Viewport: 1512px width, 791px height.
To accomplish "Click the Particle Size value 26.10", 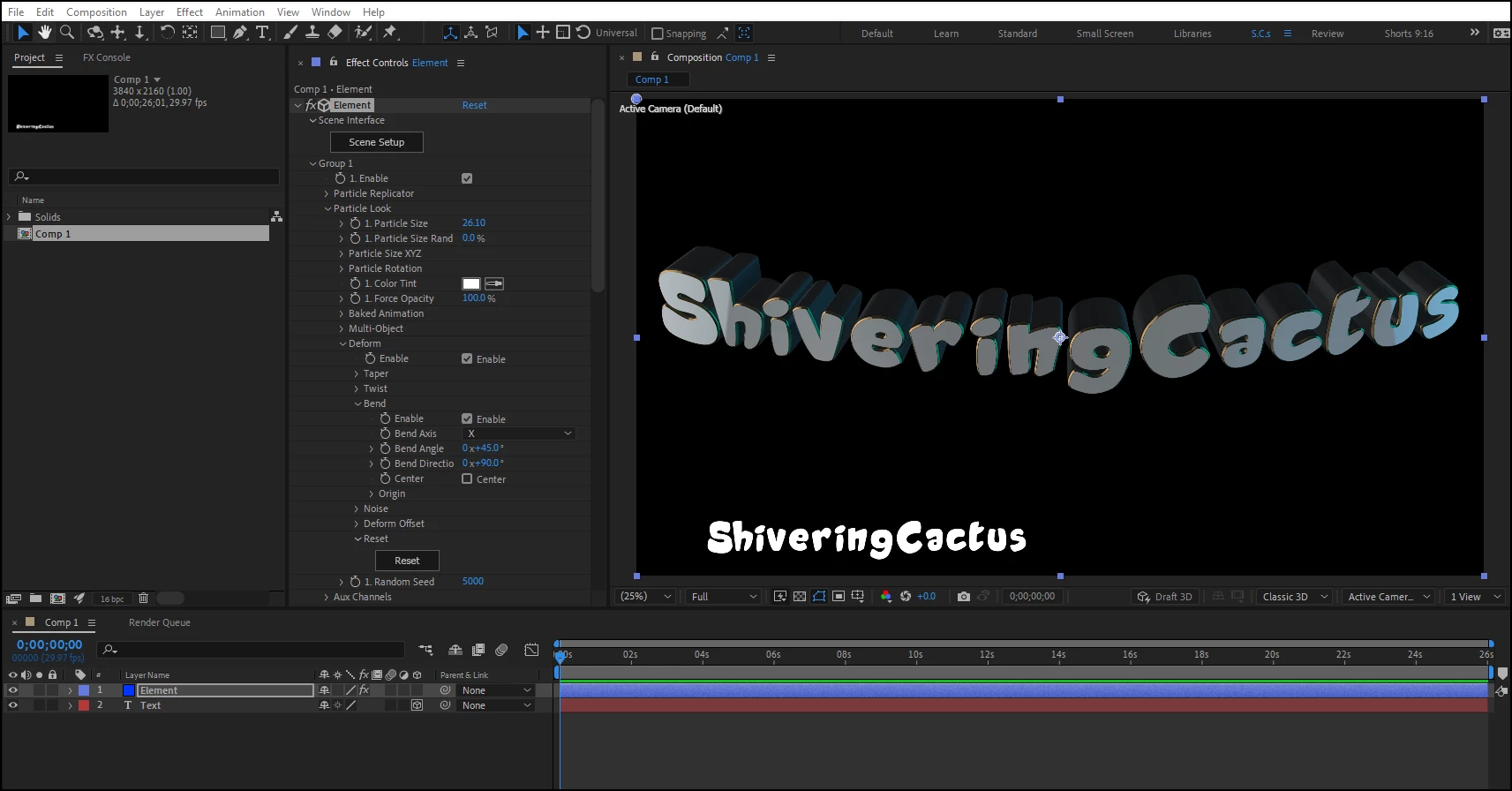I will click(474, 223).
